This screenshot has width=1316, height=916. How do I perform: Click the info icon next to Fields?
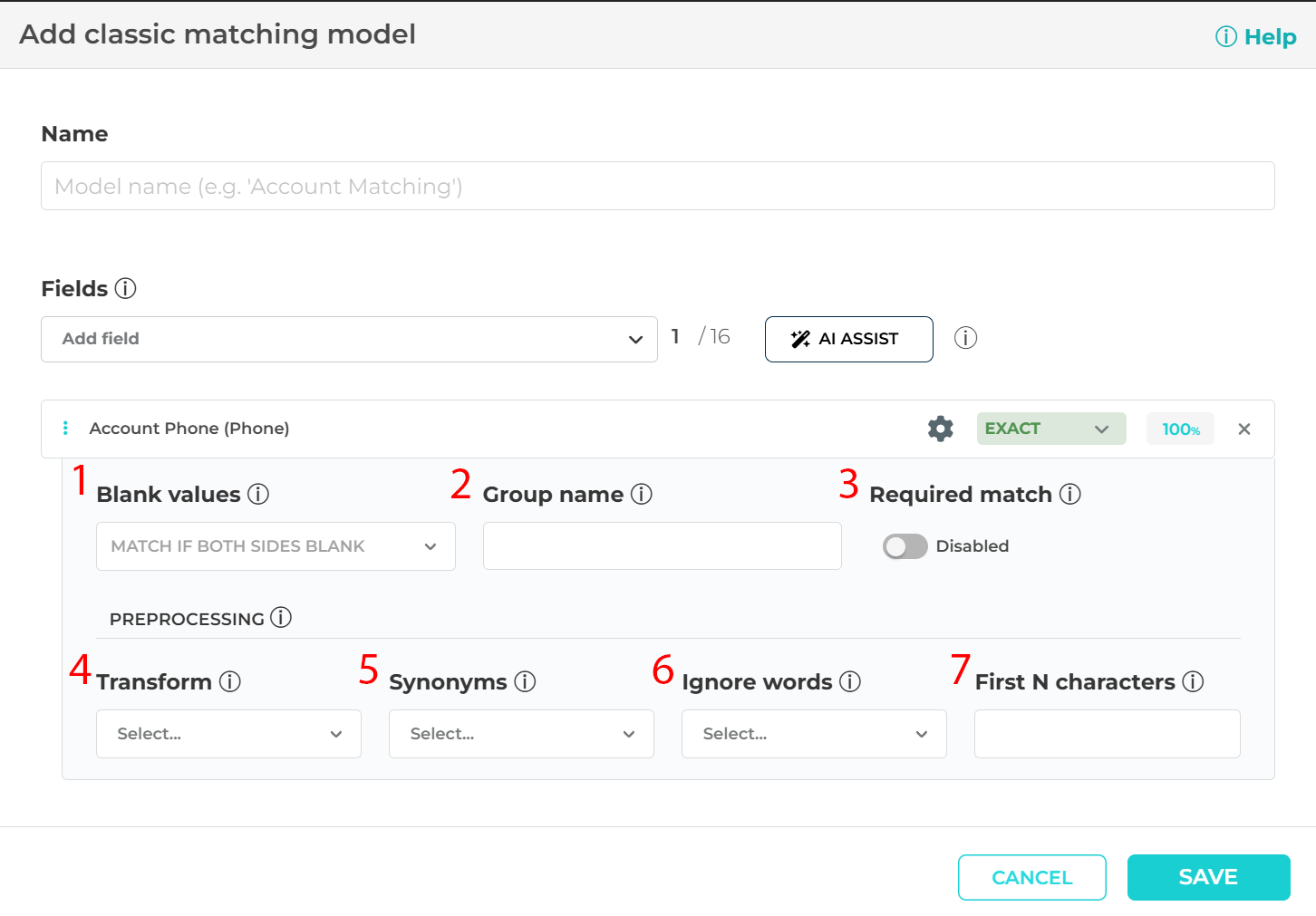[x=126, y=288]
